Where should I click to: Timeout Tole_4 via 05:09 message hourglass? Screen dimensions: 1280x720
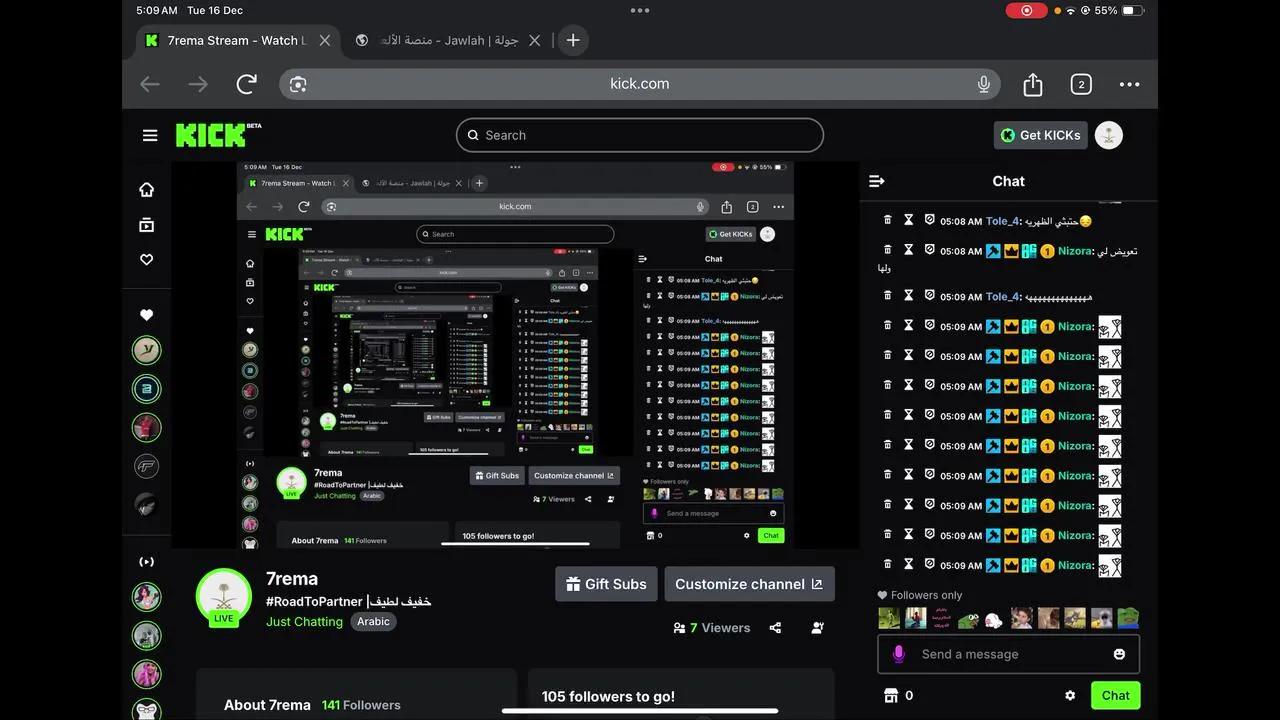(x=909, y=296)
